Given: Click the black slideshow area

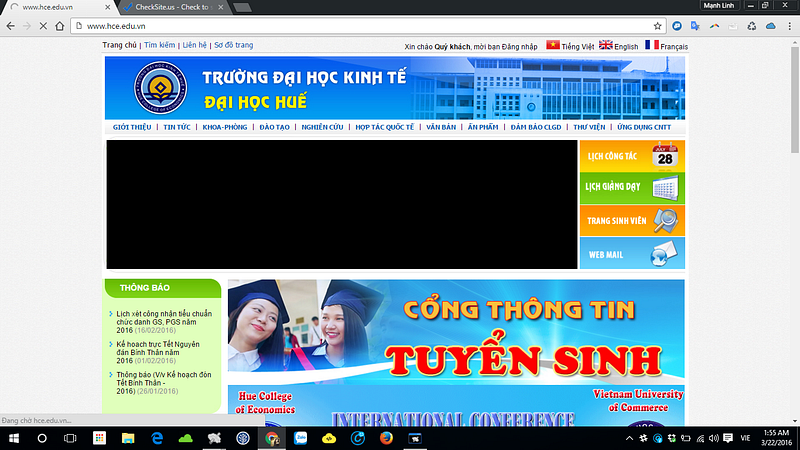Looking at the screenshot, I should [x=342, y=204].
